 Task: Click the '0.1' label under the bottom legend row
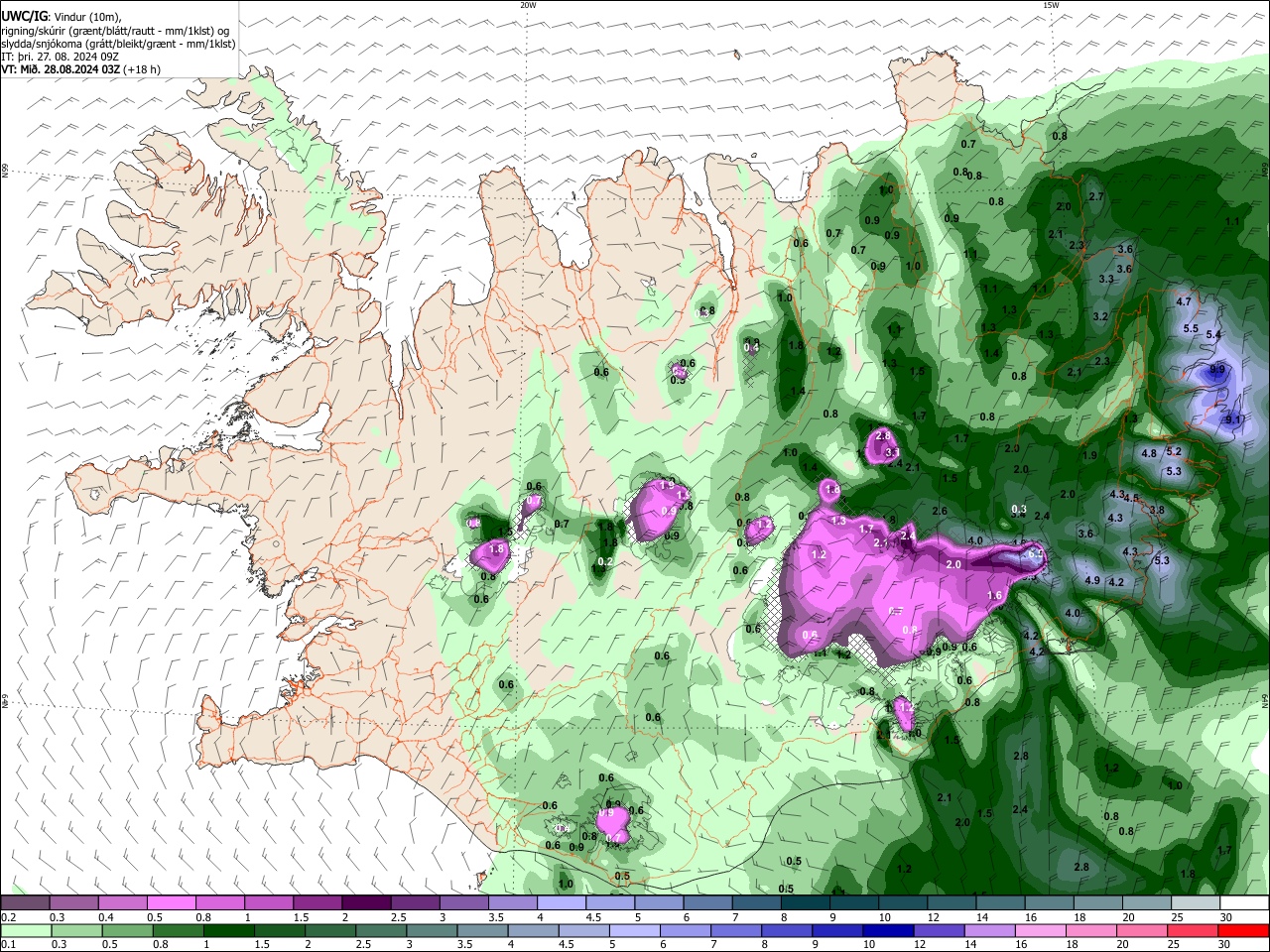tap(8, 944)
